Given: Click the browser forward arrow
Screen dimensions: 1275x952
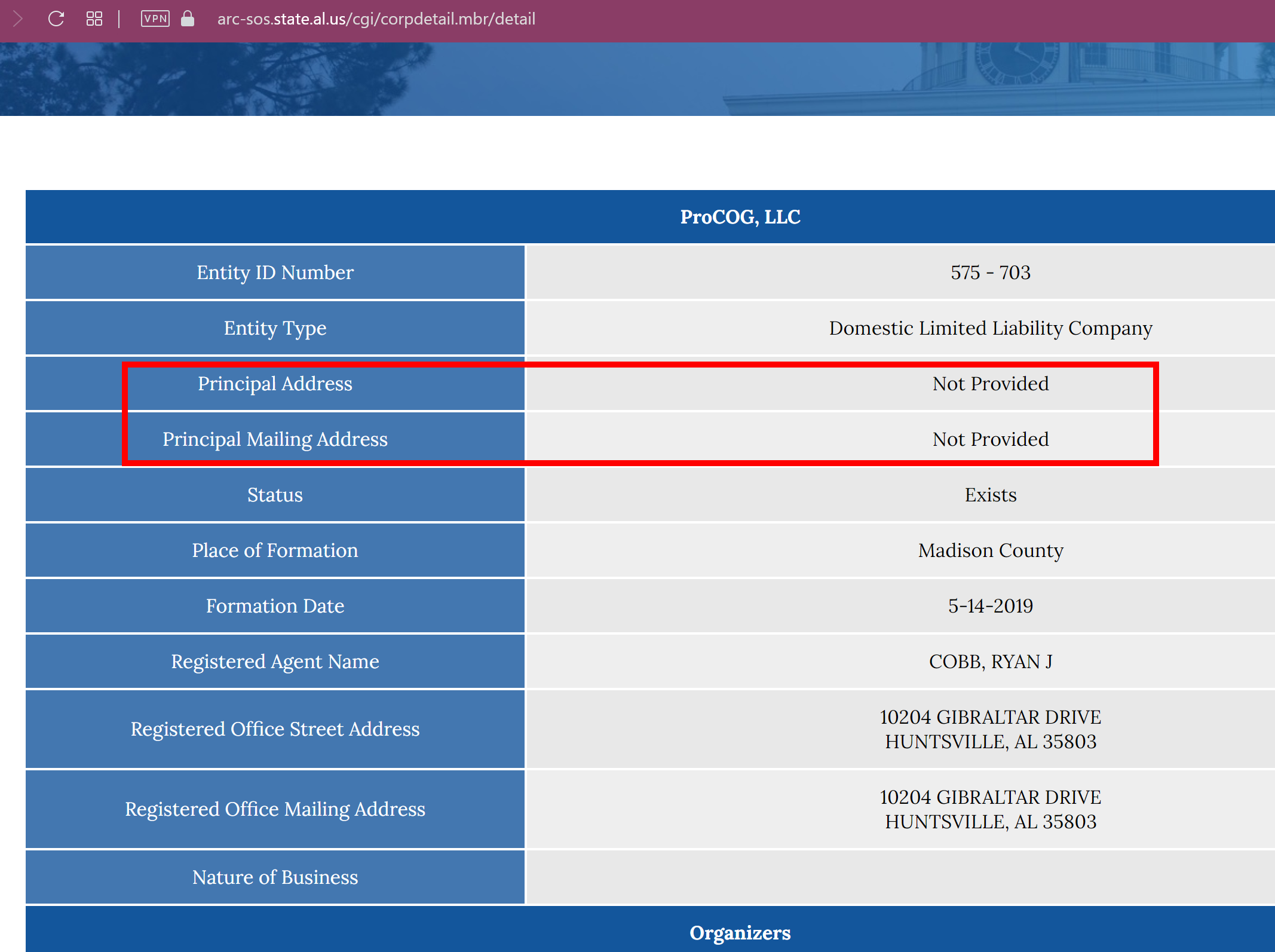Looking at the screenshot, I should (x=17, y=19).
